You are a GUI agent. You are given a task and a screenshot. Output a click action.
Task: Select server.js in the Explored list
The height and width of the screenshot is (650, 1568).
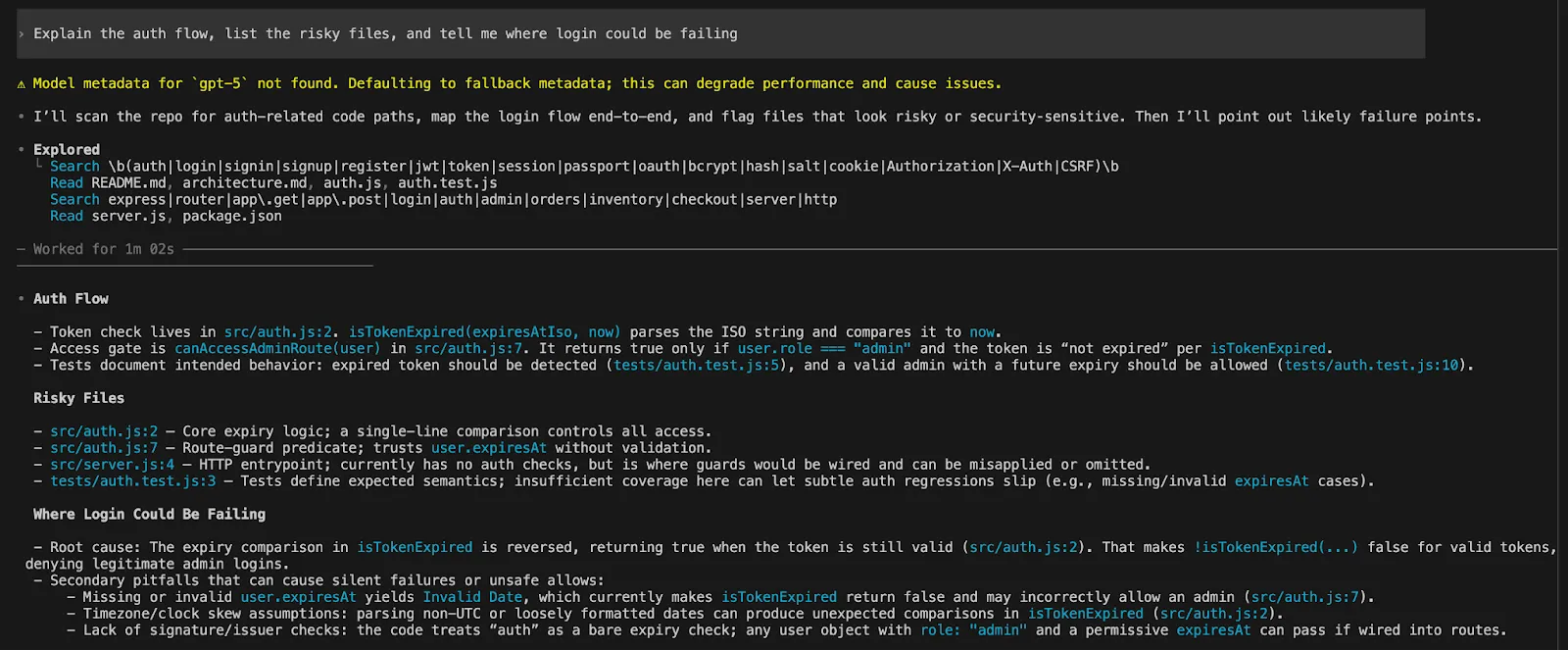(128, 217)
